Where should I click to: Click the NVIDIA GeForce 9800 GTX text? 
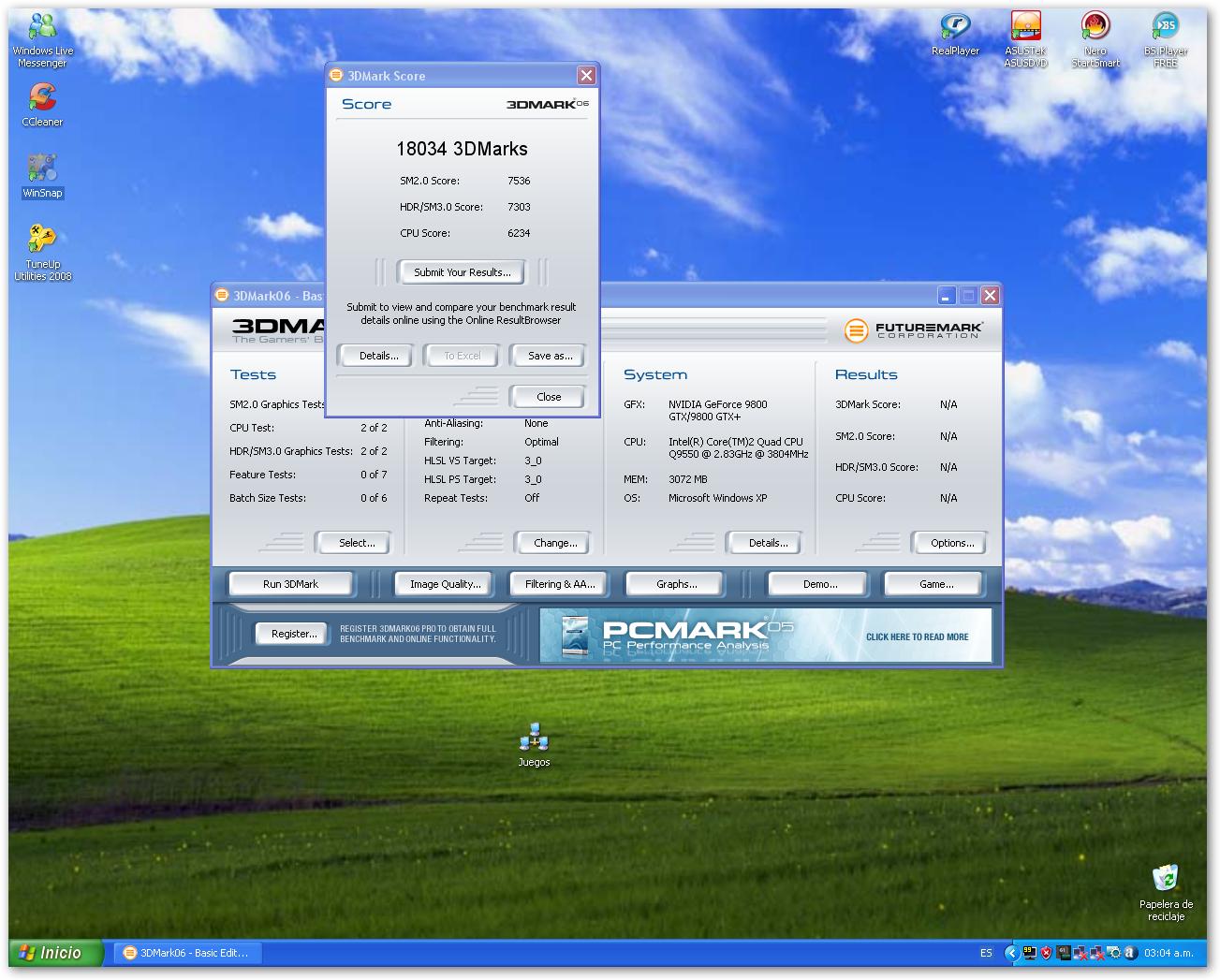(717, 410)
